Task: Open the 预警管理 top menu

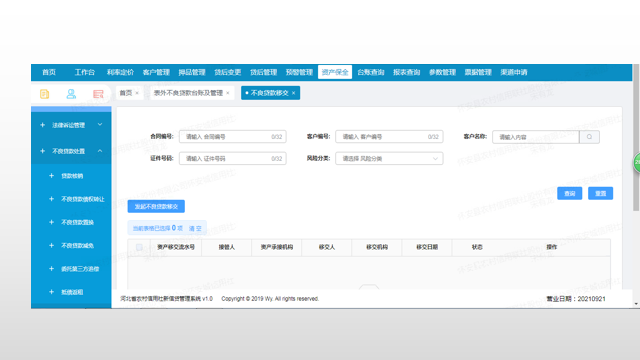Action: pos(299,72)
